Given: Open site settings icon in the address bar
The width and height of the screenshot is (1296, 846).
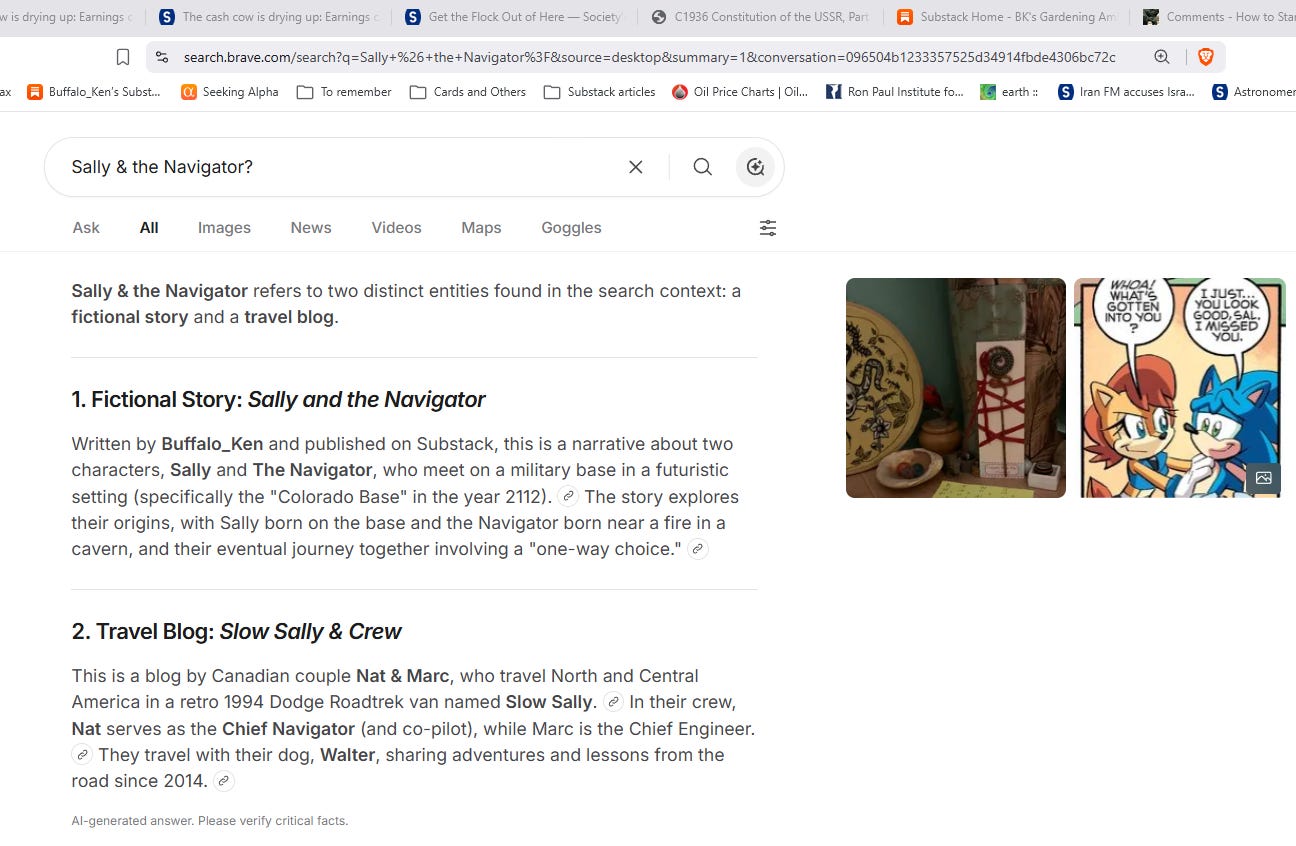Looking at the screenshot, I should 162,57.
